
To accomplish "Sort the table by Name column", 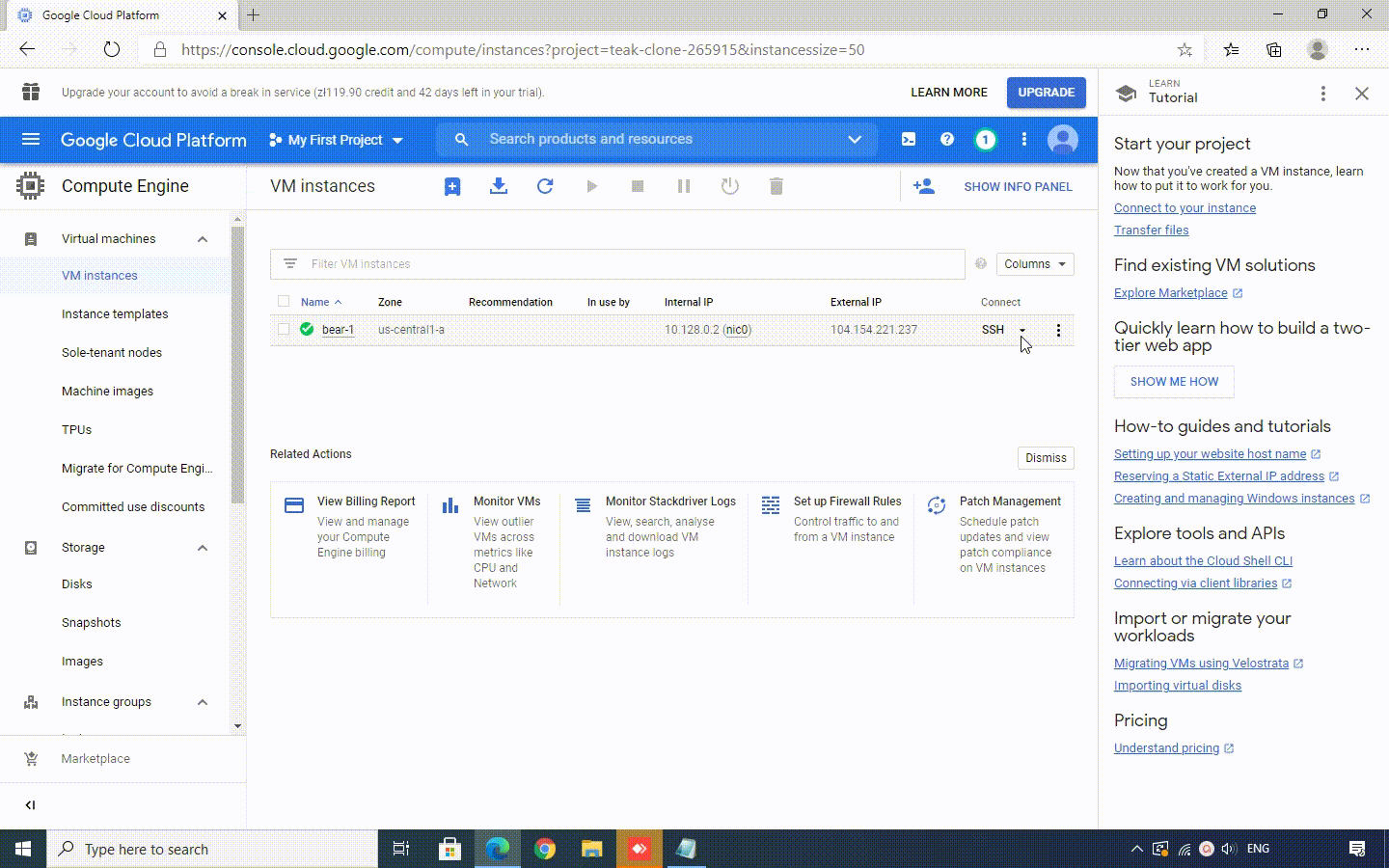I will click(x=320, y=302).
